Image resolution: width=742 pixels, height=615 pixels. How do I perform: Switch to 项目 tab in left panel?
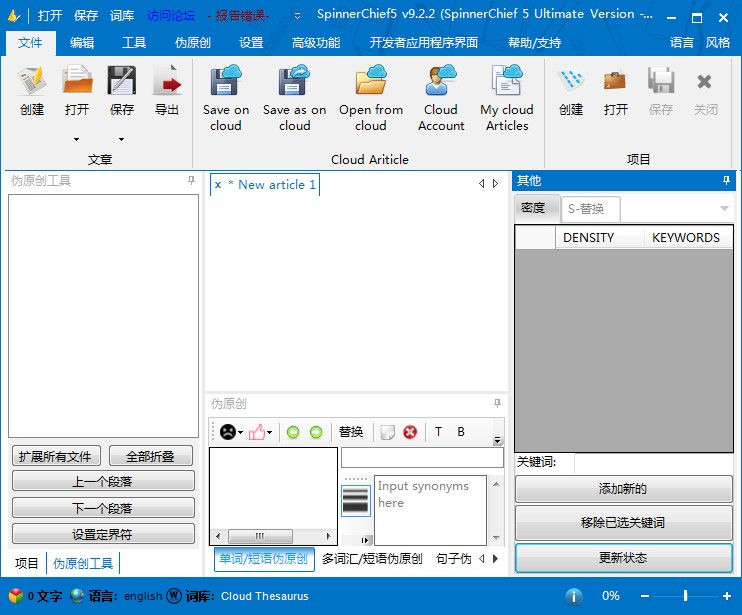(x=26, y=563)
